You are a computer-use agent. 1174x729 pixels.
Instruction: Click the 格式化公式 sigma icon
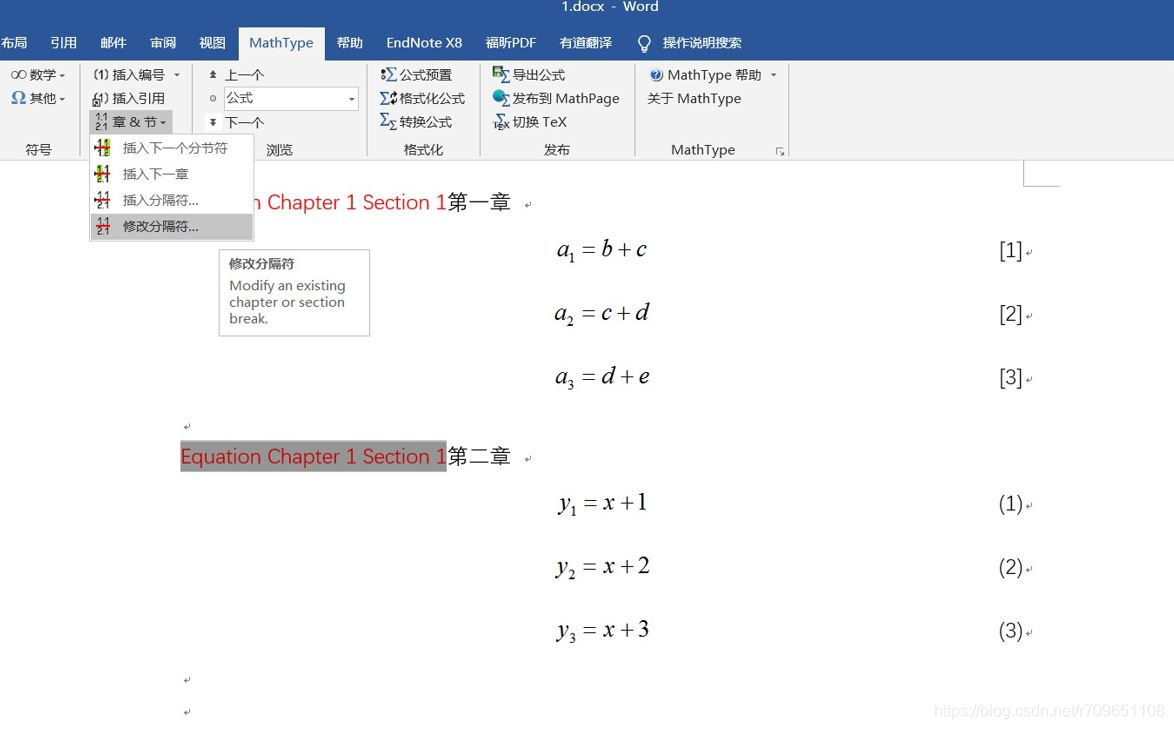pyautogui.click(x=388, y=99)
